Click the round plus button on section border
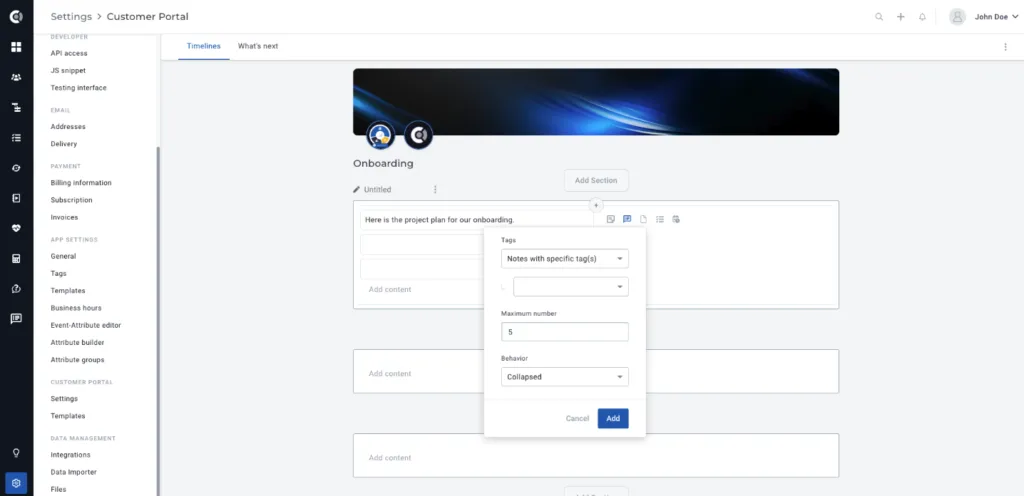 [x=596, y=205]
